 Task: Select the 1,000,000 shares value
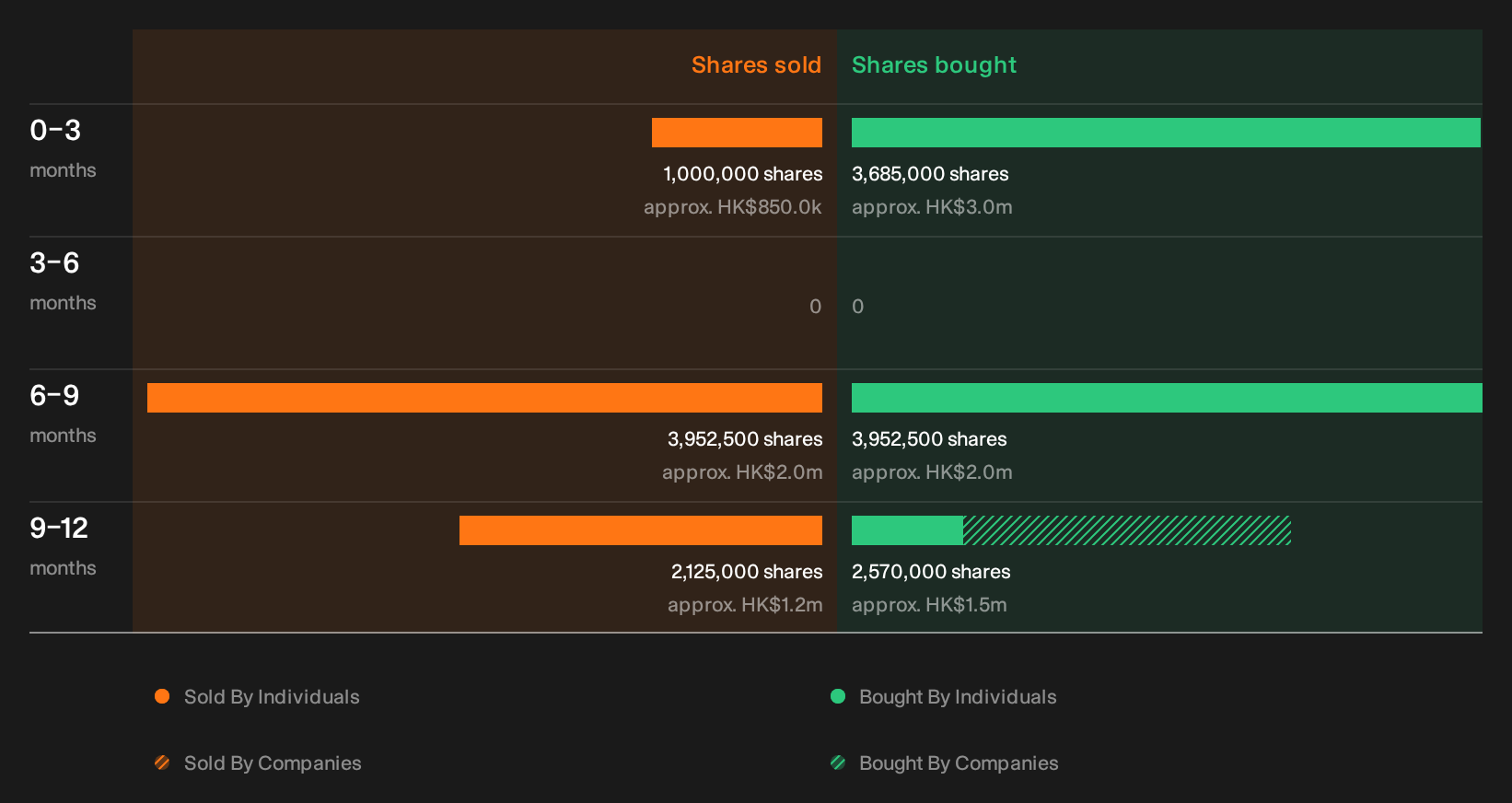742,174
